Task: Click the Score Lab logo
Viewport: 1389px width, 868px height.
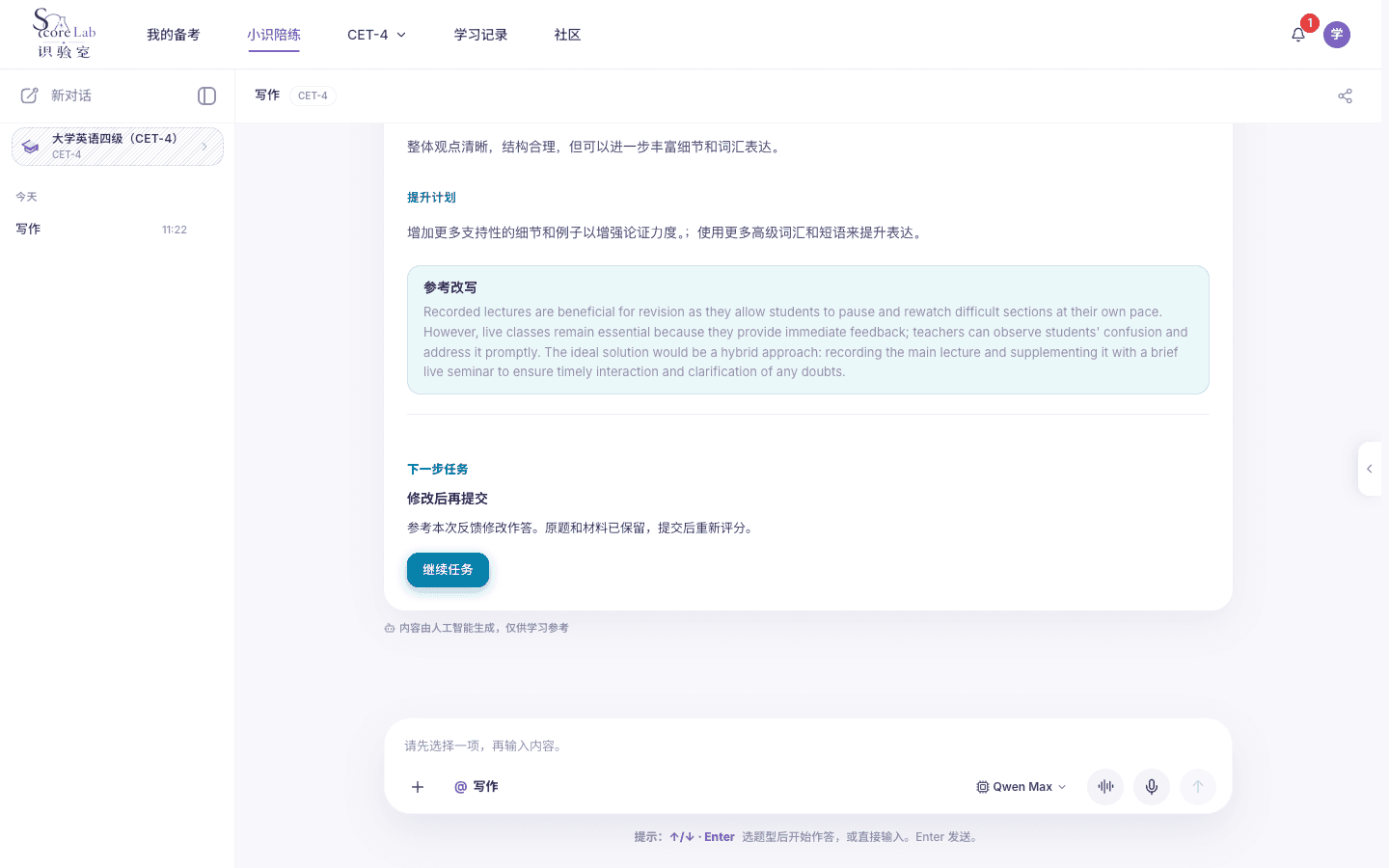Action: pos(65,35)
